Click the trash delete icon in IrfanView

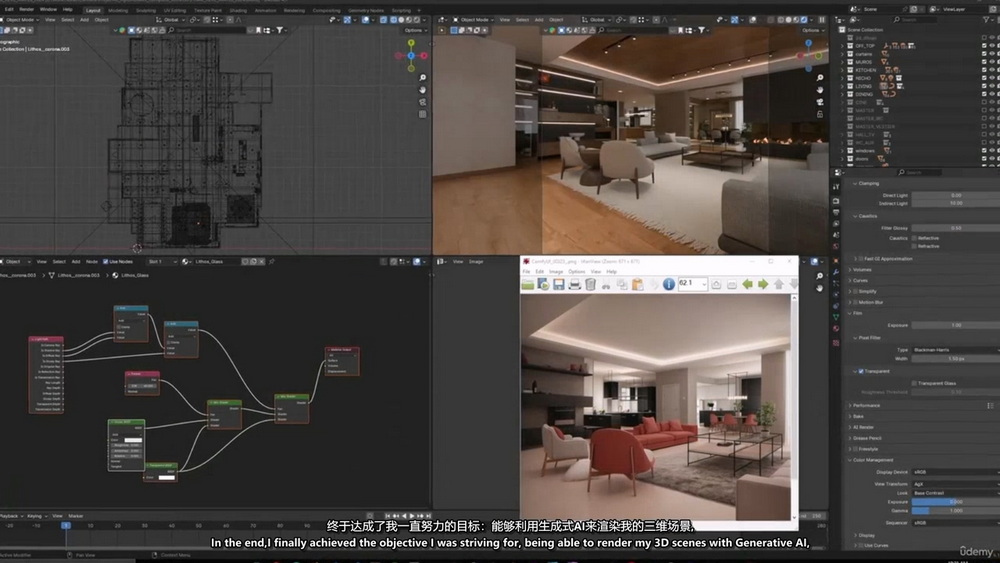click(591, 284)
